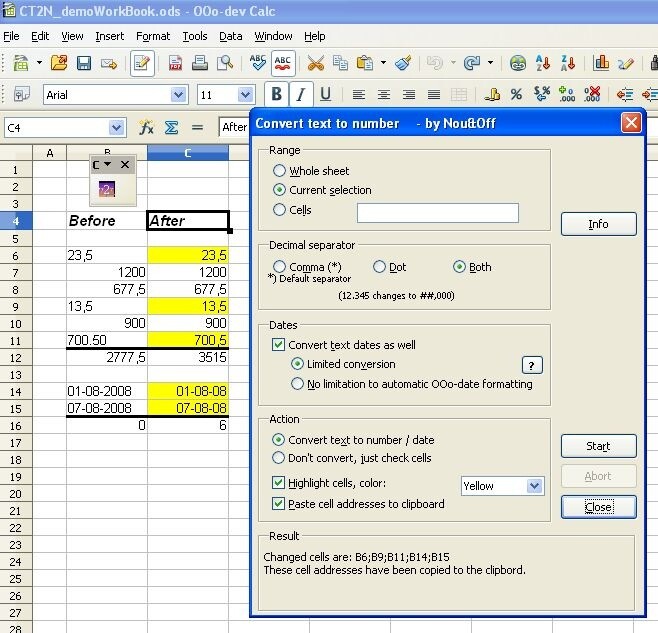The height and width of the screenshot is (633, 658).
Task: Sort descending with the Z-A icon
Action: coord(568,63)
